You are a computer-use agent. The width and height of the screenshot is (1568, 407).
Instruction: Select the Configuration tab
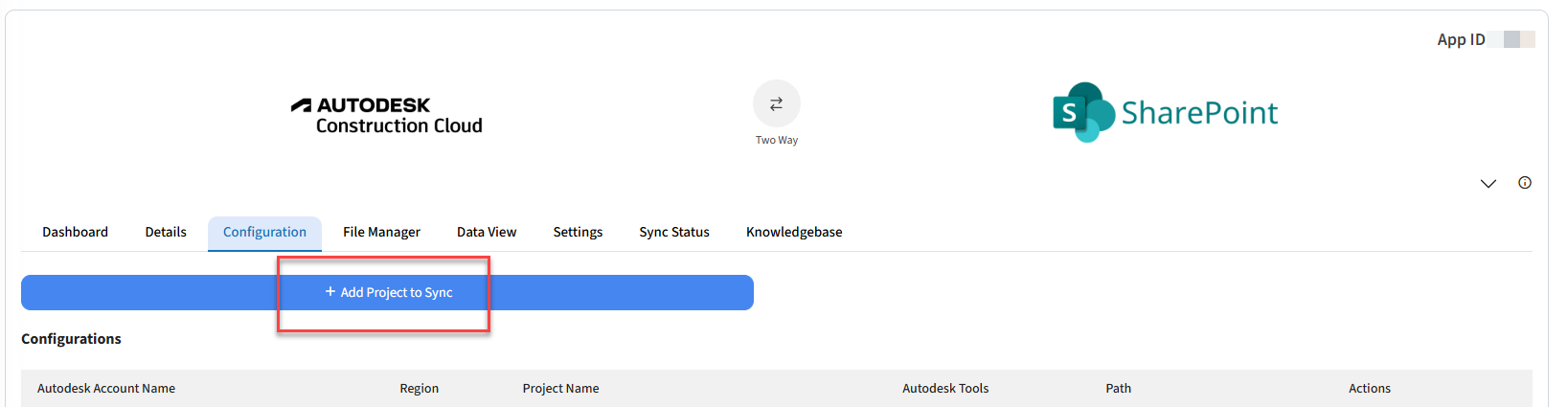(264, 232)
